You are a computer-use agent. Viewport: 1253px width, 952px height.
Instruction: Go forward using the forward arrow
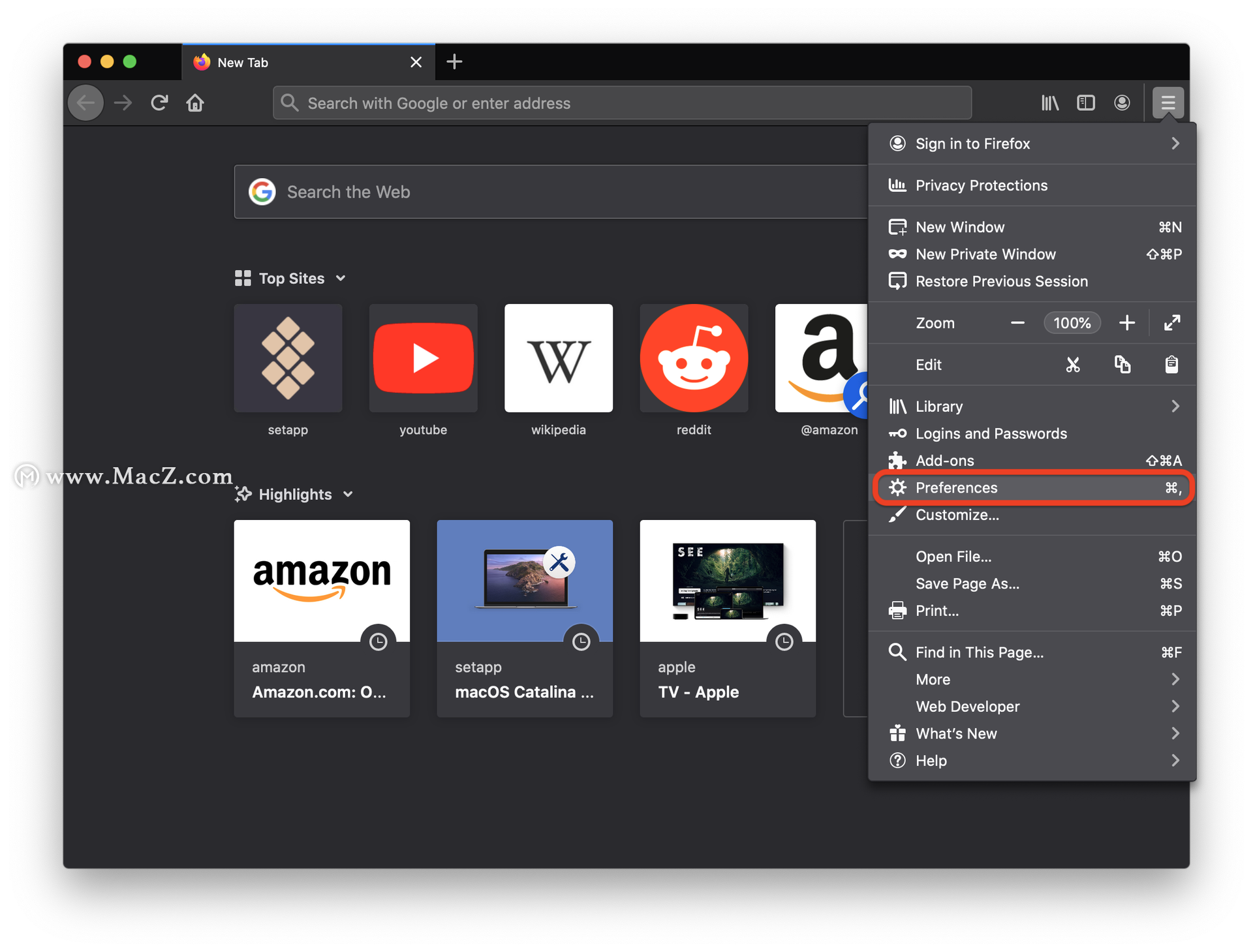coord(123,102)
